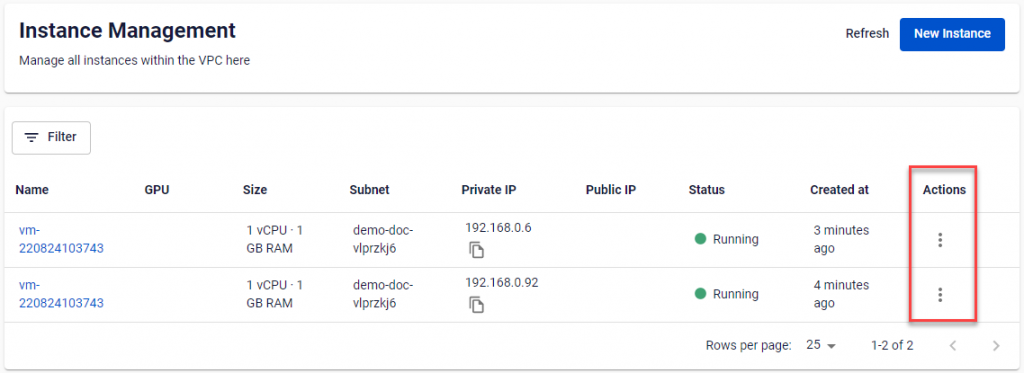Click Running status of 192.168.0.6 row
Viewport: 1024px width, 373px height.
(727, 239)
